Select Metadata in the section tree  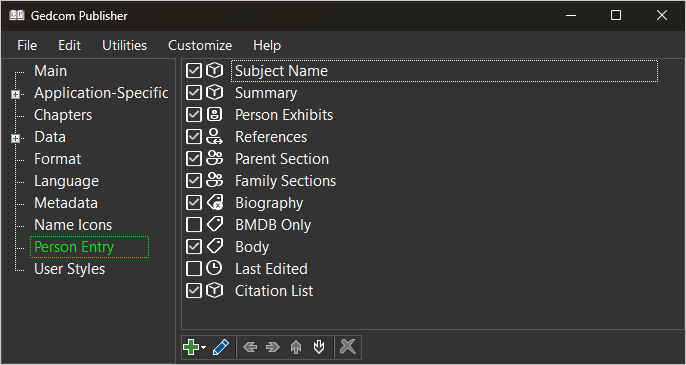pos(66,203)
